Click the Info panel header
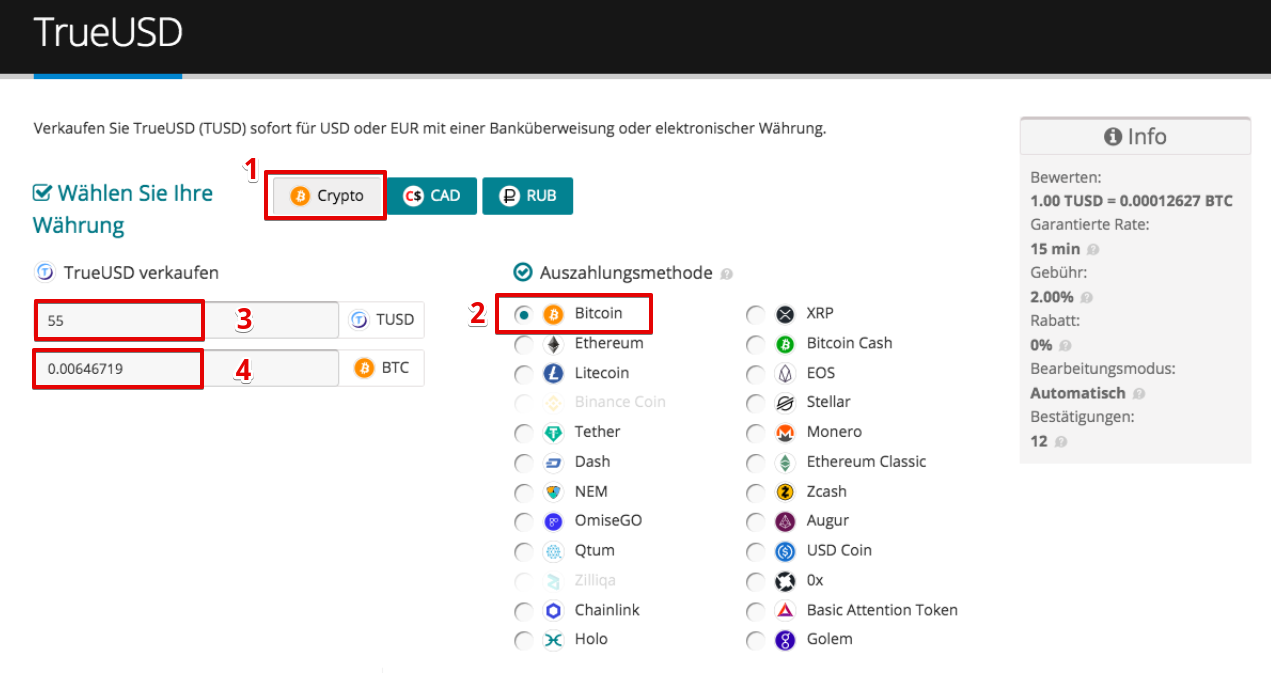The image size is (1271, 673). click(x=1135, y=137)
